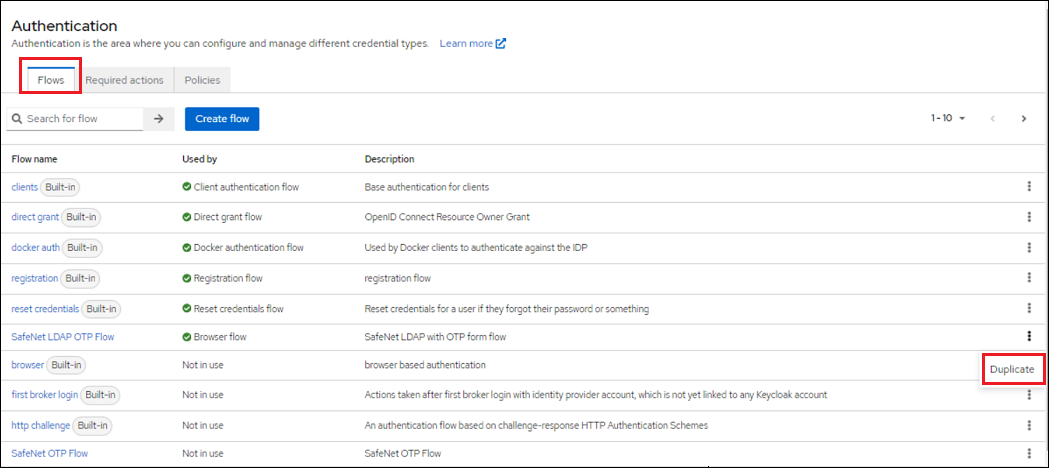
Task: Switch to the Required actions tab
Action: (x=124, y=80)
